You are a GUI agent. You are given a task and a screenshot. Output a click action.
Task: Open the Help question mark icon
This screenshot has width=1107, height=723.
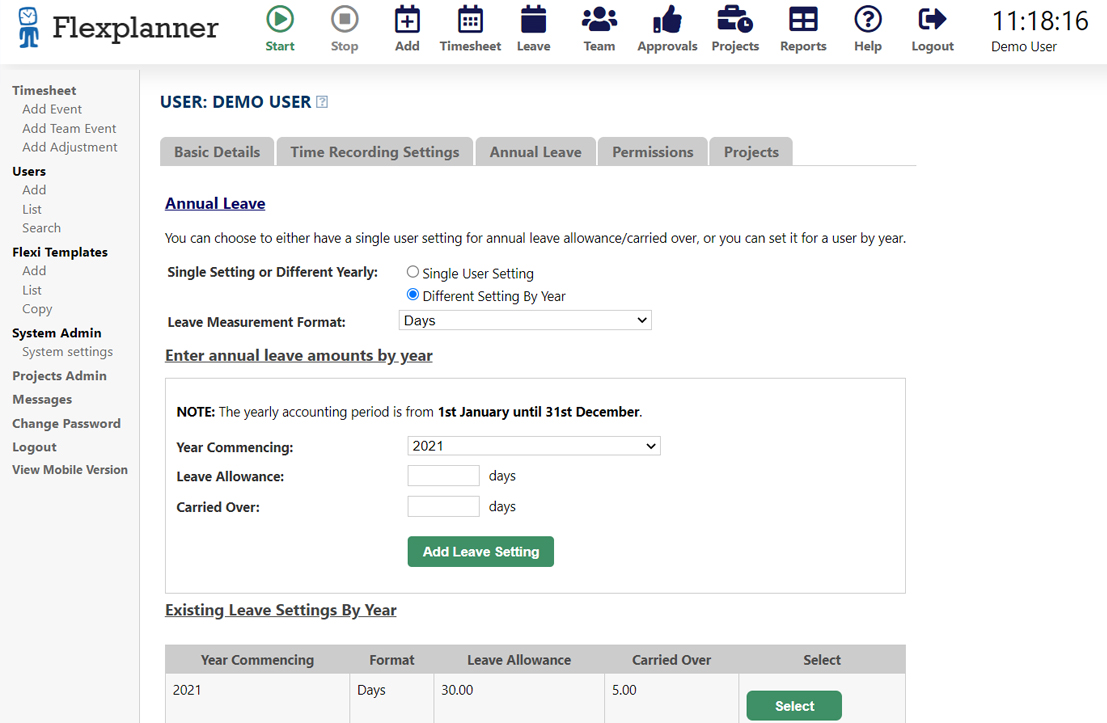(x=868, y=19)
